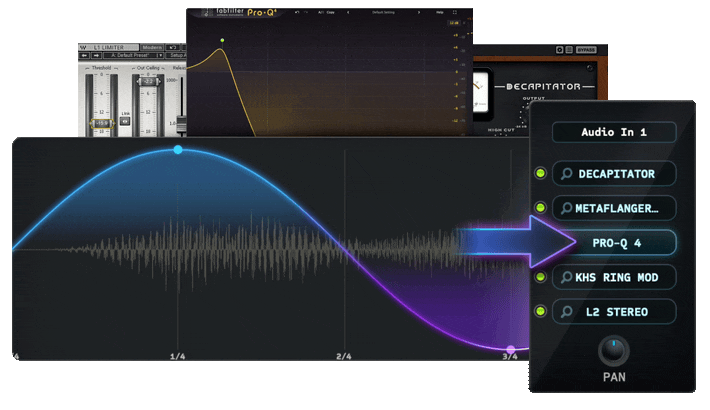Open the L1 Default Preset dropdown
The height and width of the screenshot is (410, 710).
pyautogui.click(x=133, y=55)
